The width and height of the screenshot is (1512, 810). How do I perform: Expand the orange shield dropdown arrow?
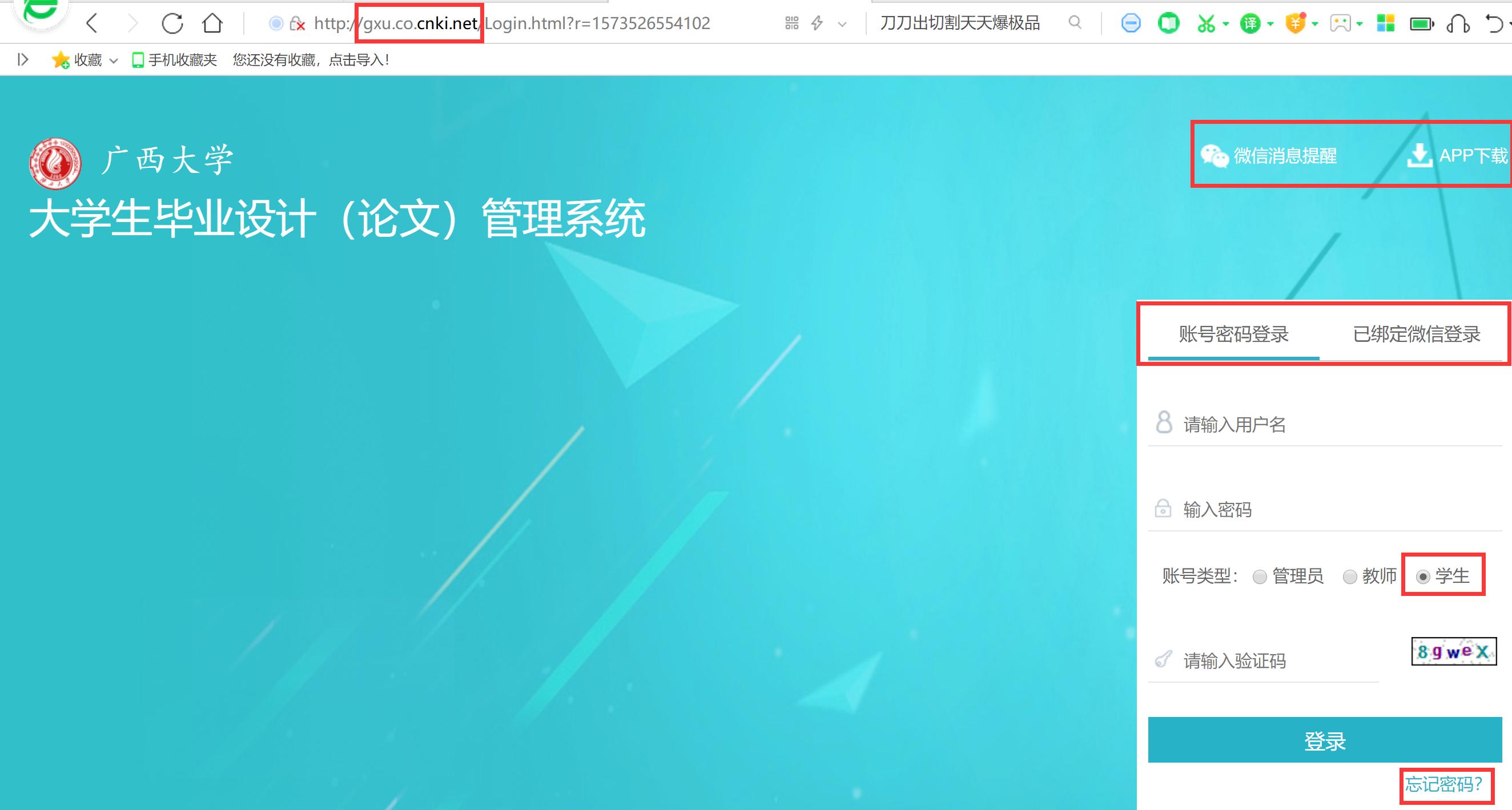point(1315,24)
